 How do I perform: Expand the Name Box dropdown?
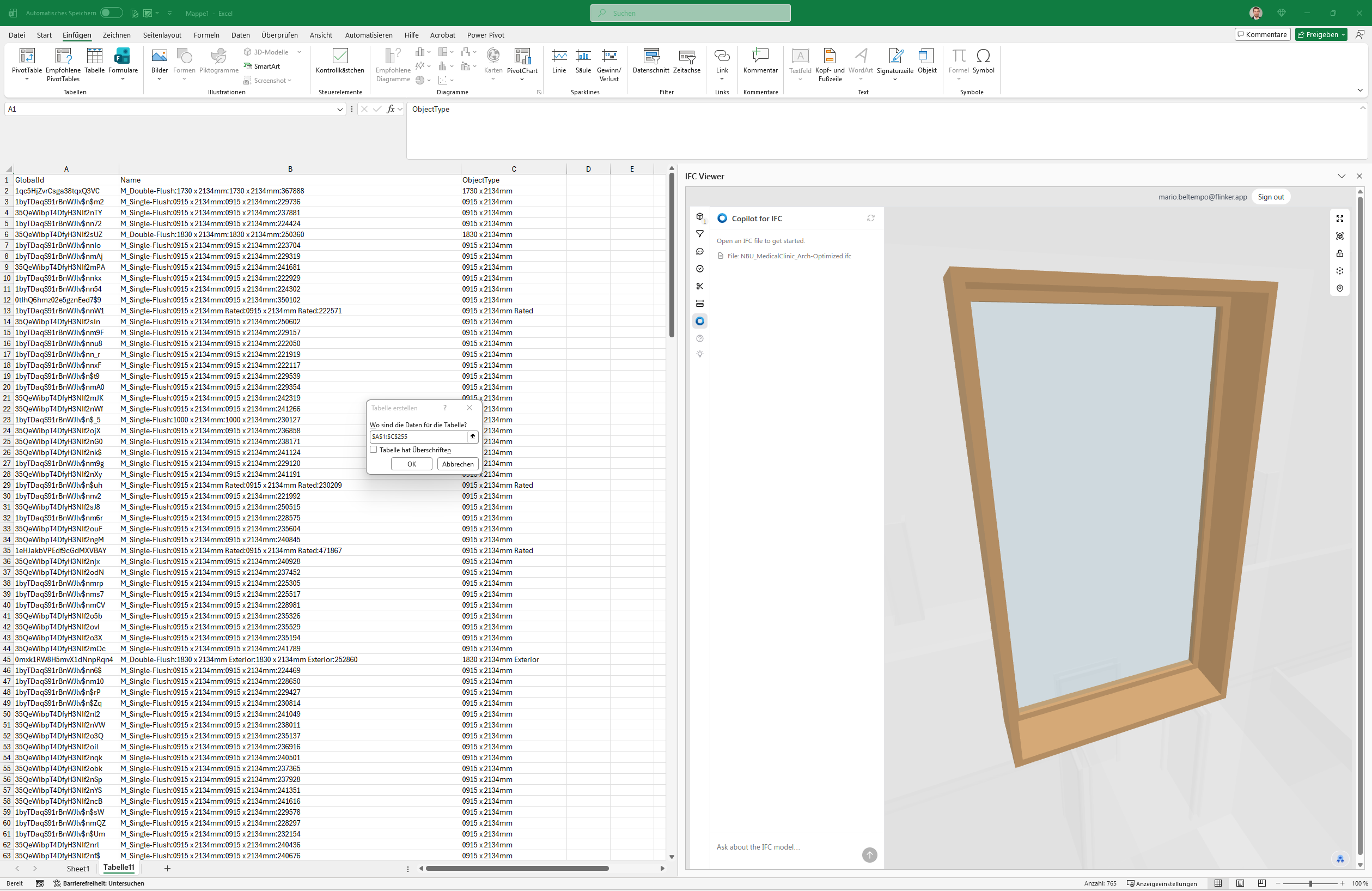coord(339,109)
